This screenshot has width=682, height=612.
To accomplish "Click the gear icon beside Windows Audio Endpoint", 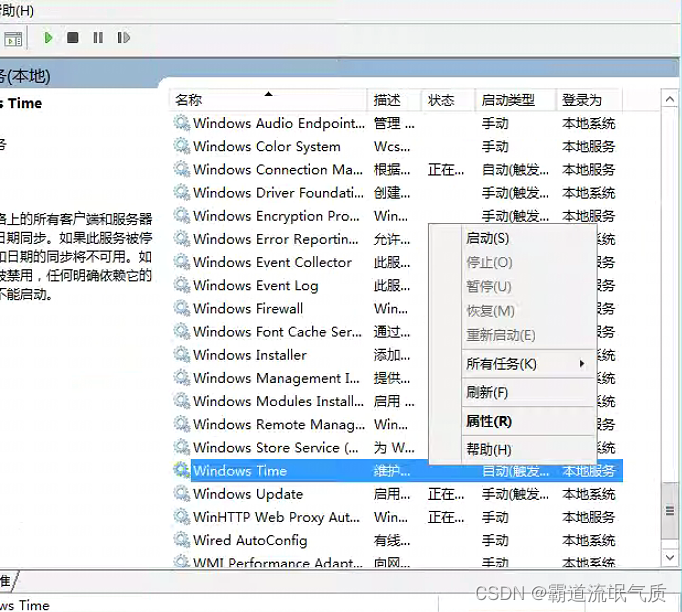I will 181,123.
